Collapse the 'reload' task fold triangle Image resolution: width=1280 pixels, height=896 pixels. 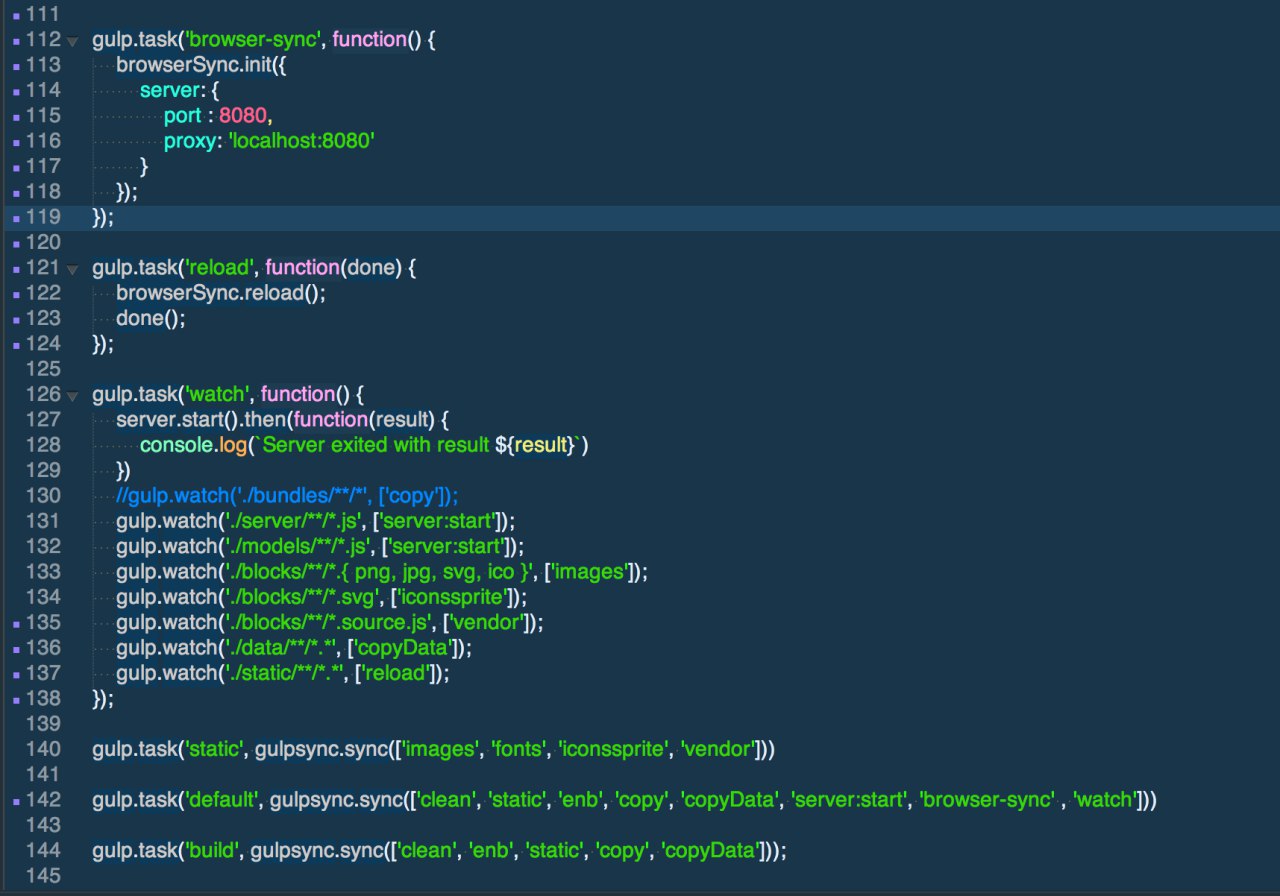[72, 270]
